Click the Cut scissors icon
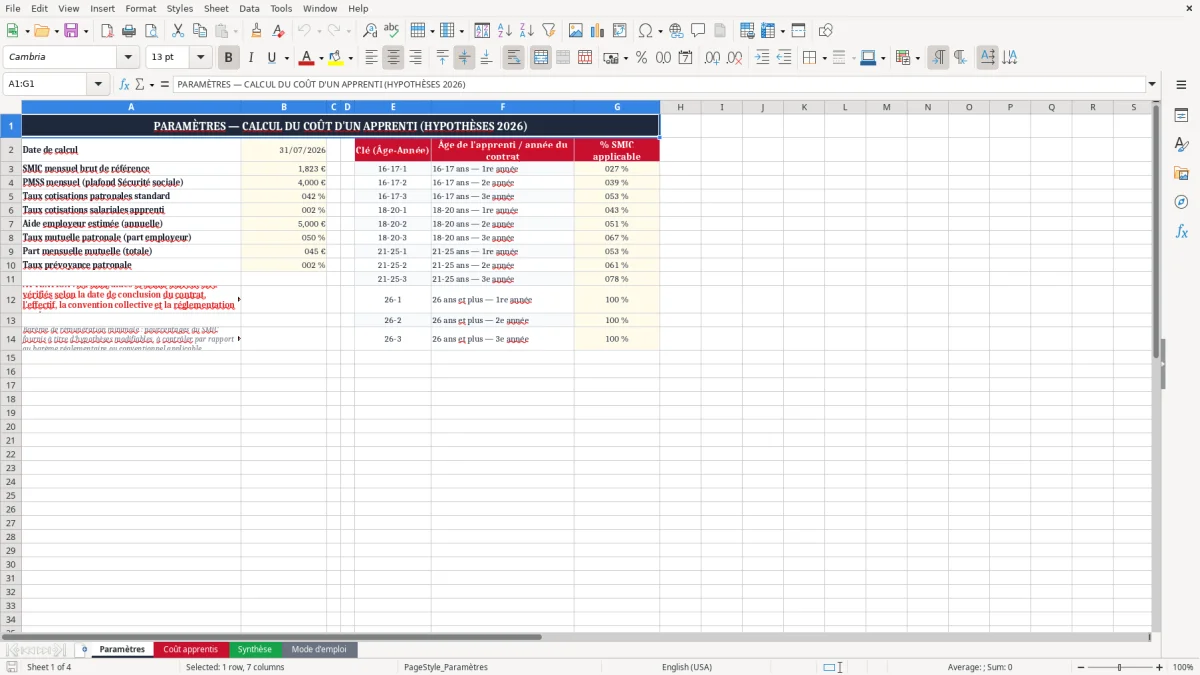This screenshot has width=1200, height=675. [x=178, y=31]
